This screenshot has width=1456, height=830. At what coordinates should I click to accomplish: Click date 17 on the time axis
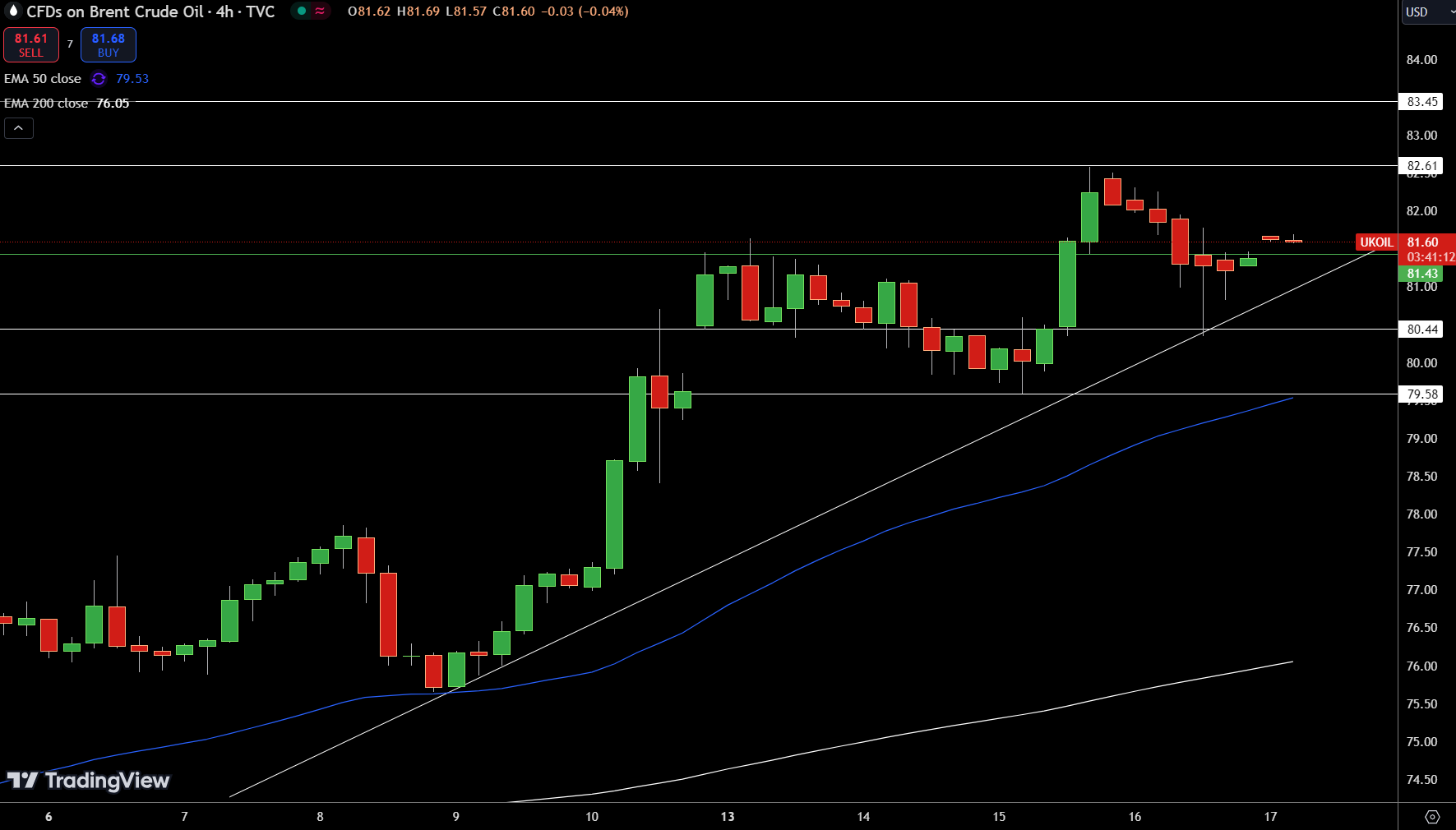(x=1271, y=817)
